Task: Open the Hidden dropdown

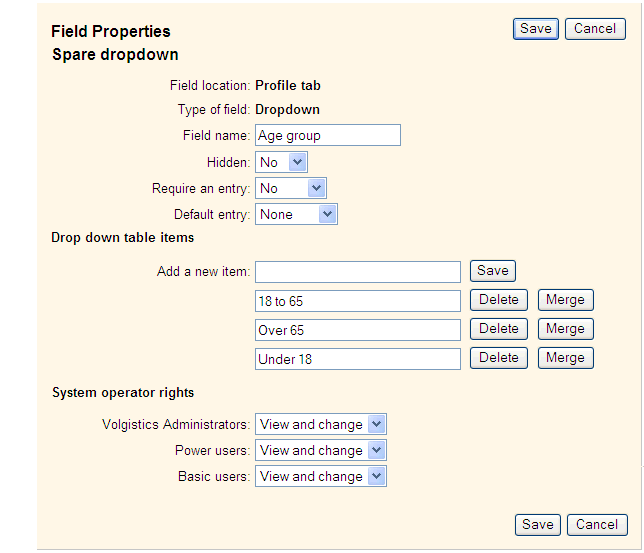Action: tap(282, 162)
